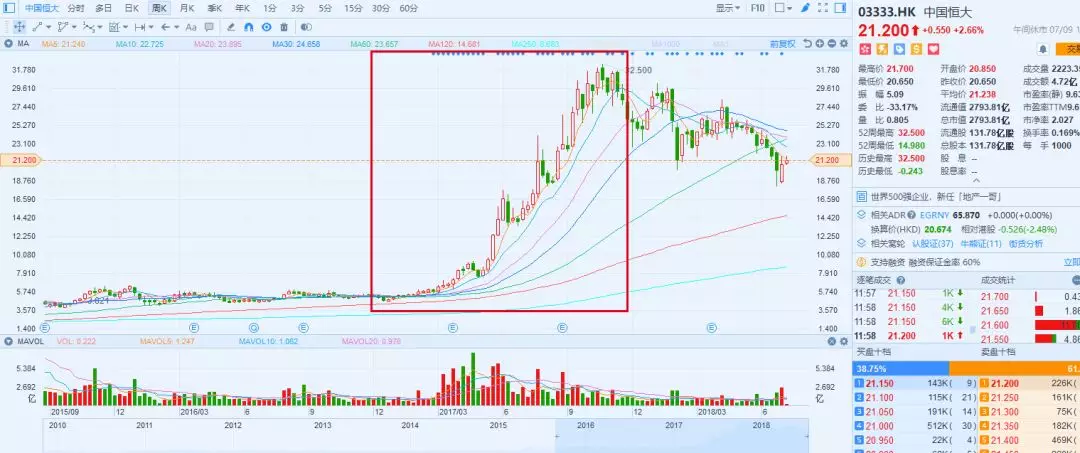1080x453 pixels.
Task: Select the Aa text annotation tool
Action: click(x=191, y=27)
